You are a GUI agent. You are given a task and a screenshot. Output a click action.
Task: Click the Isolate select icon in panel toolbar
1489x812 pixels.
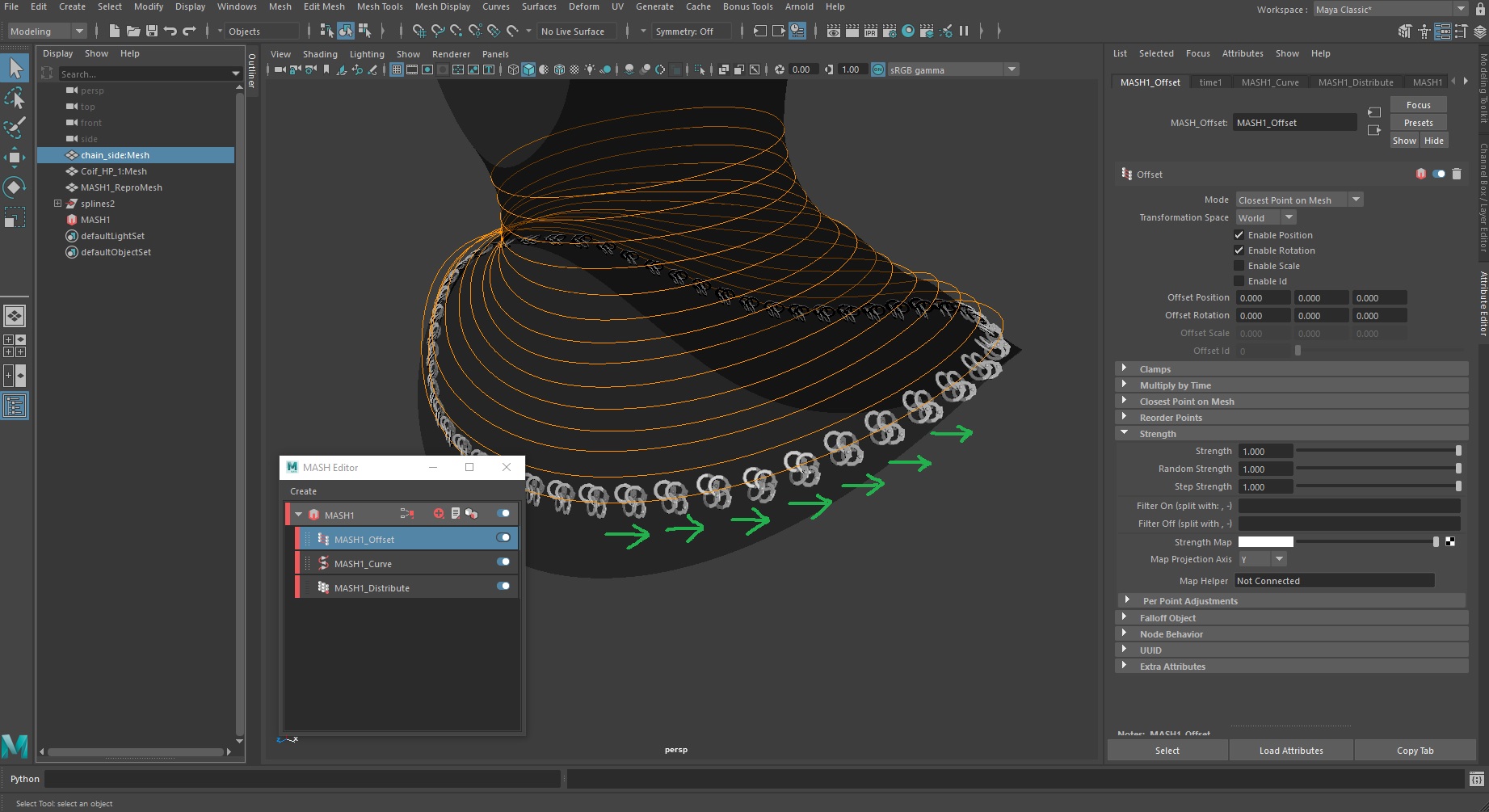pyautogui.click(x=699, y=69)
